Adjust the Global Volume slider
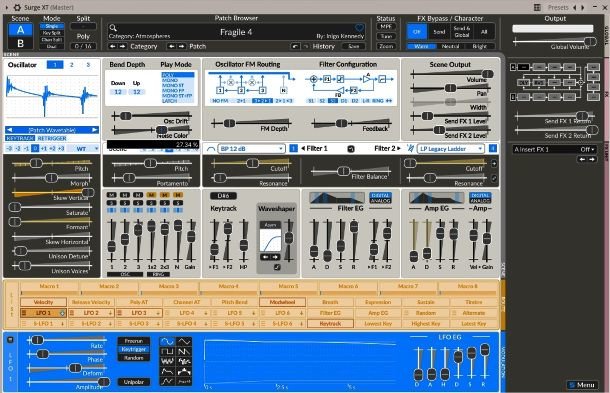Screen dimensions: 610x393 click(x=555, y=41)
